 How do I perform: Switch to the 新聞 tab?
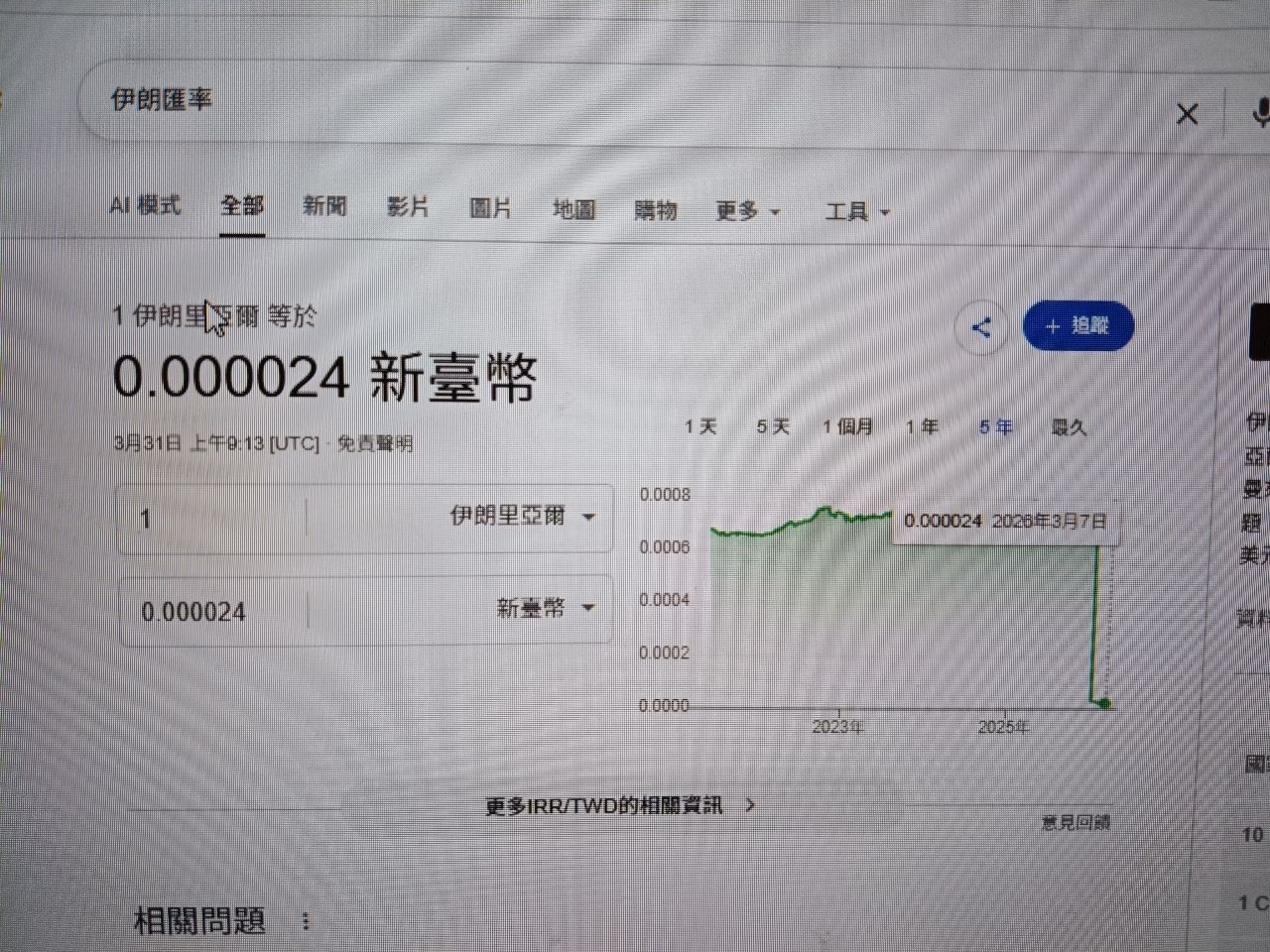tap(324, 206)
